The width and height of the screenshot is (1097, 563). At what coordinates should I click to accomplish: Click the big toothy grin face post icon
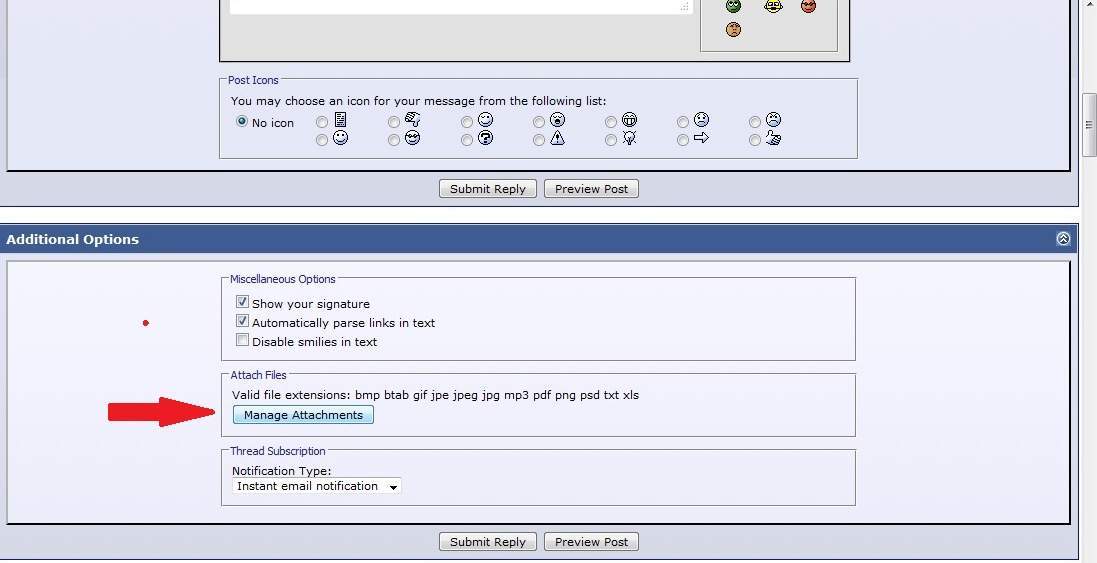point(630,120)
